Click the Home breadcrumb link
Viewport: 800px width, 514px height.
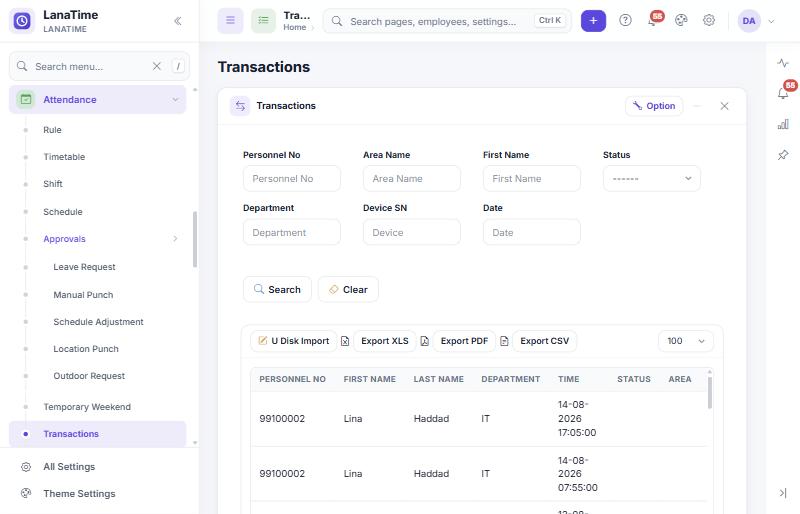[294, 27]
